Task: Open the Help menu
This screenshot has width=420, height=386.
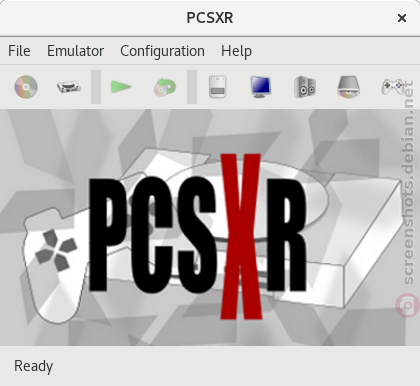Action: click(236, 51)
